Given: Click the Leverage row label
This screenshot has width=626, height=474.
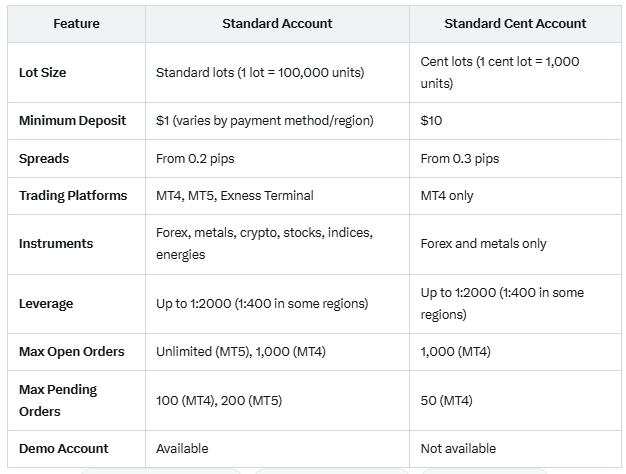Looking at the screenshot, I should [46, 304].
